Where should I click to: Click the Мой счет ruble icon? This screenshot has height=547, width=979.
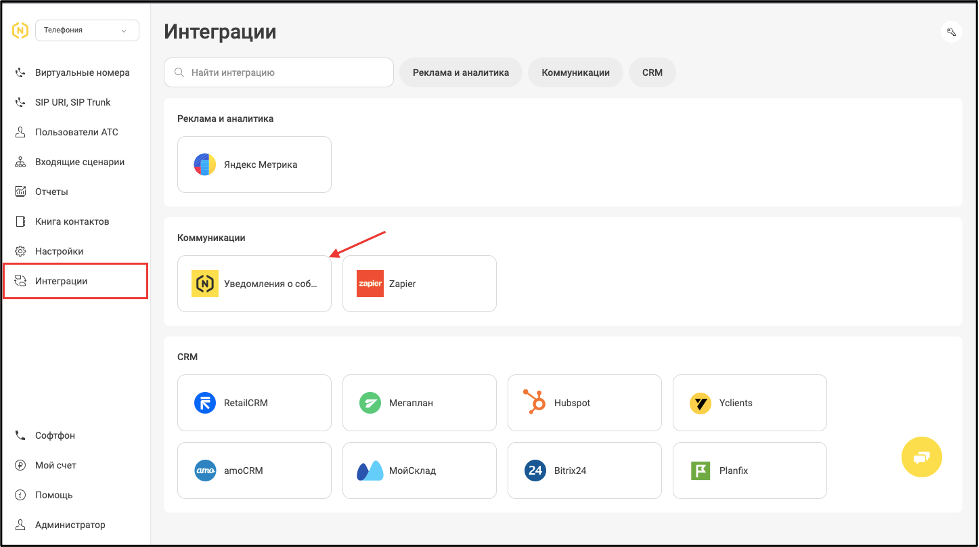(20, 465)
